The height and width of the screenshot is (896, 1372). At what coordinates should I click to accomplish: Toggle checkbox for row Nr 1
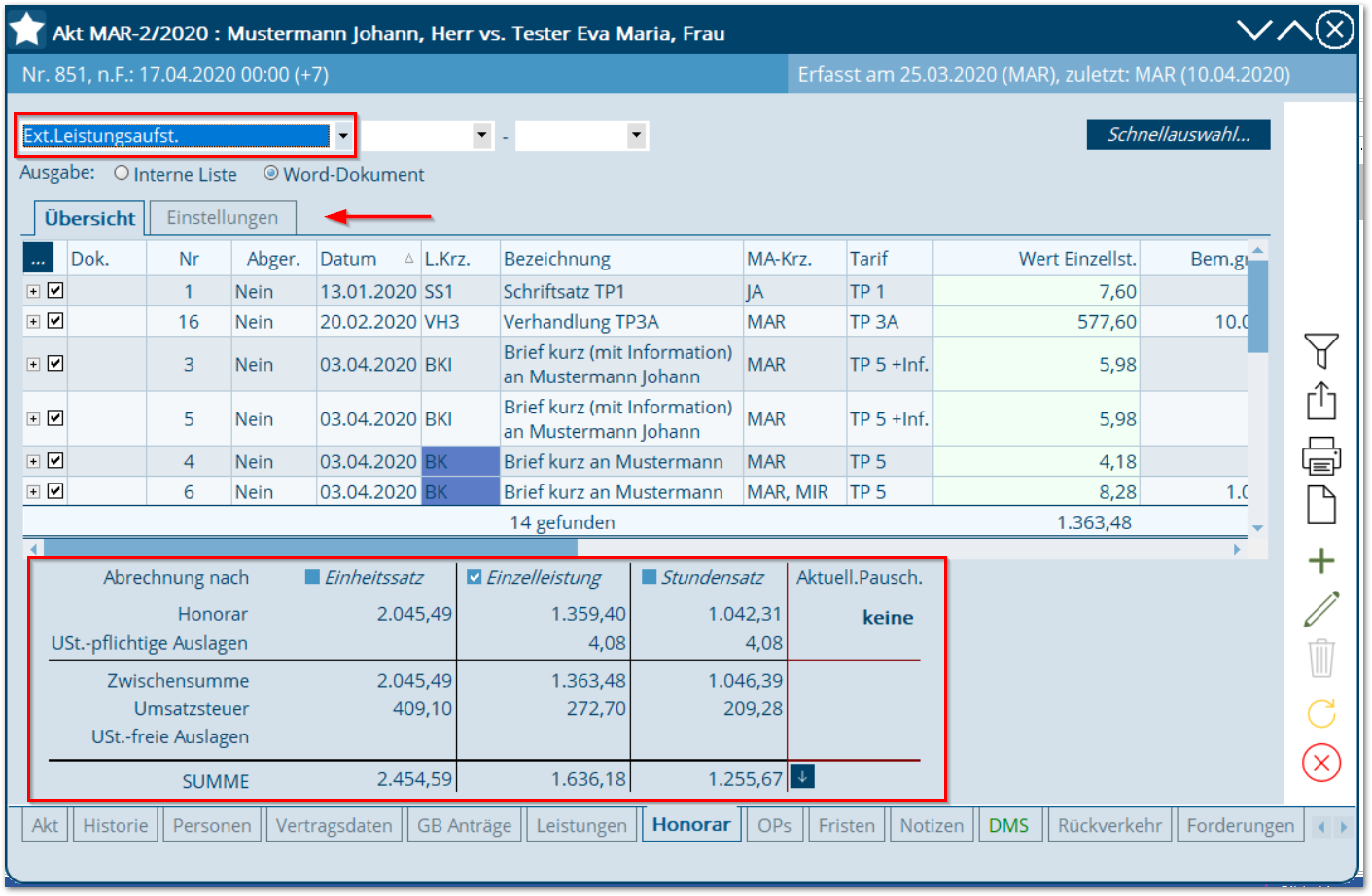click(x=55, y=290)
